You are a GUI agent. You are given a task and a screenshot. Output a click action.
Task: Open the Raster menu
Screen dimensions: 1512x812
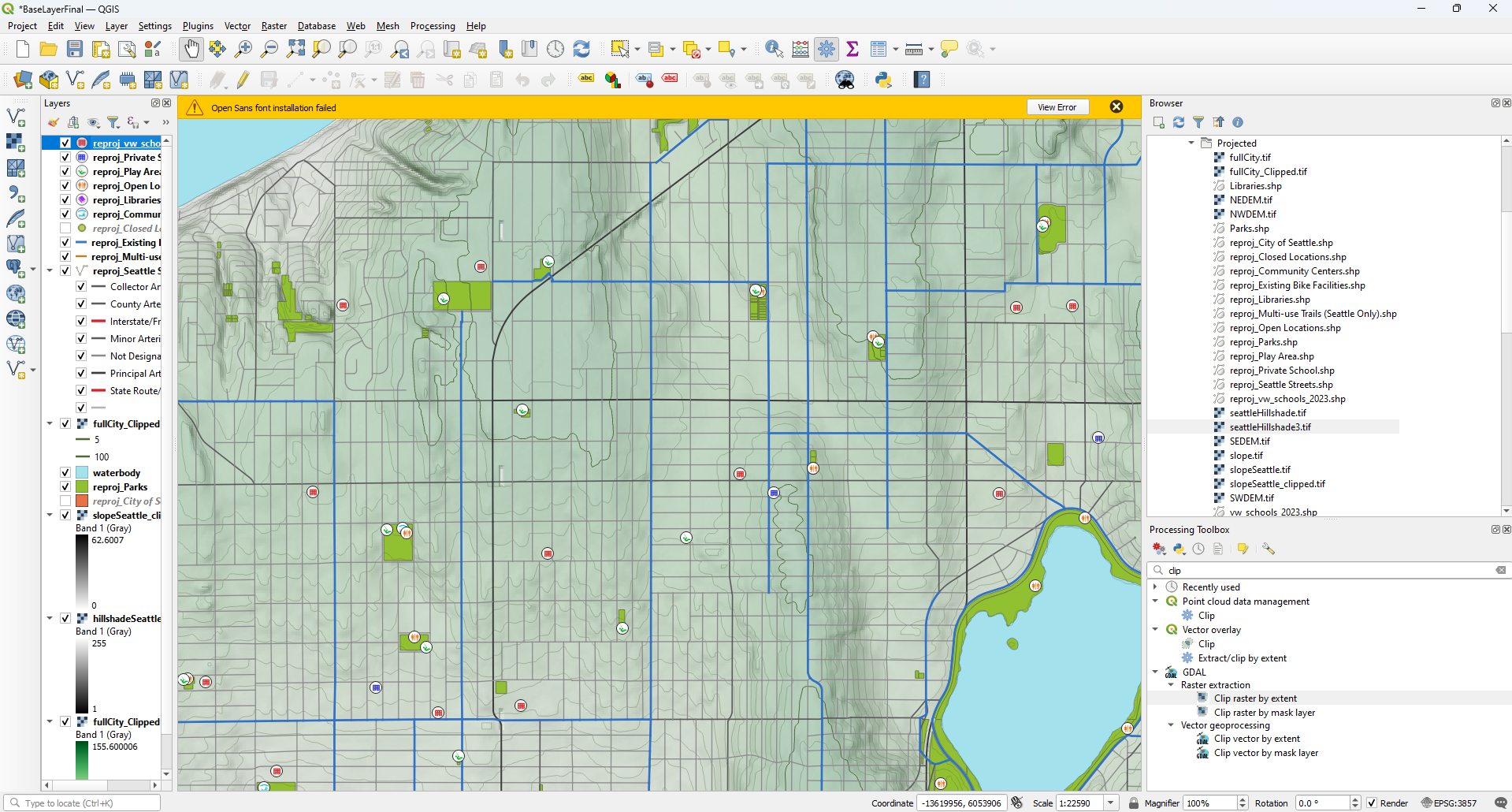(274, 26)
